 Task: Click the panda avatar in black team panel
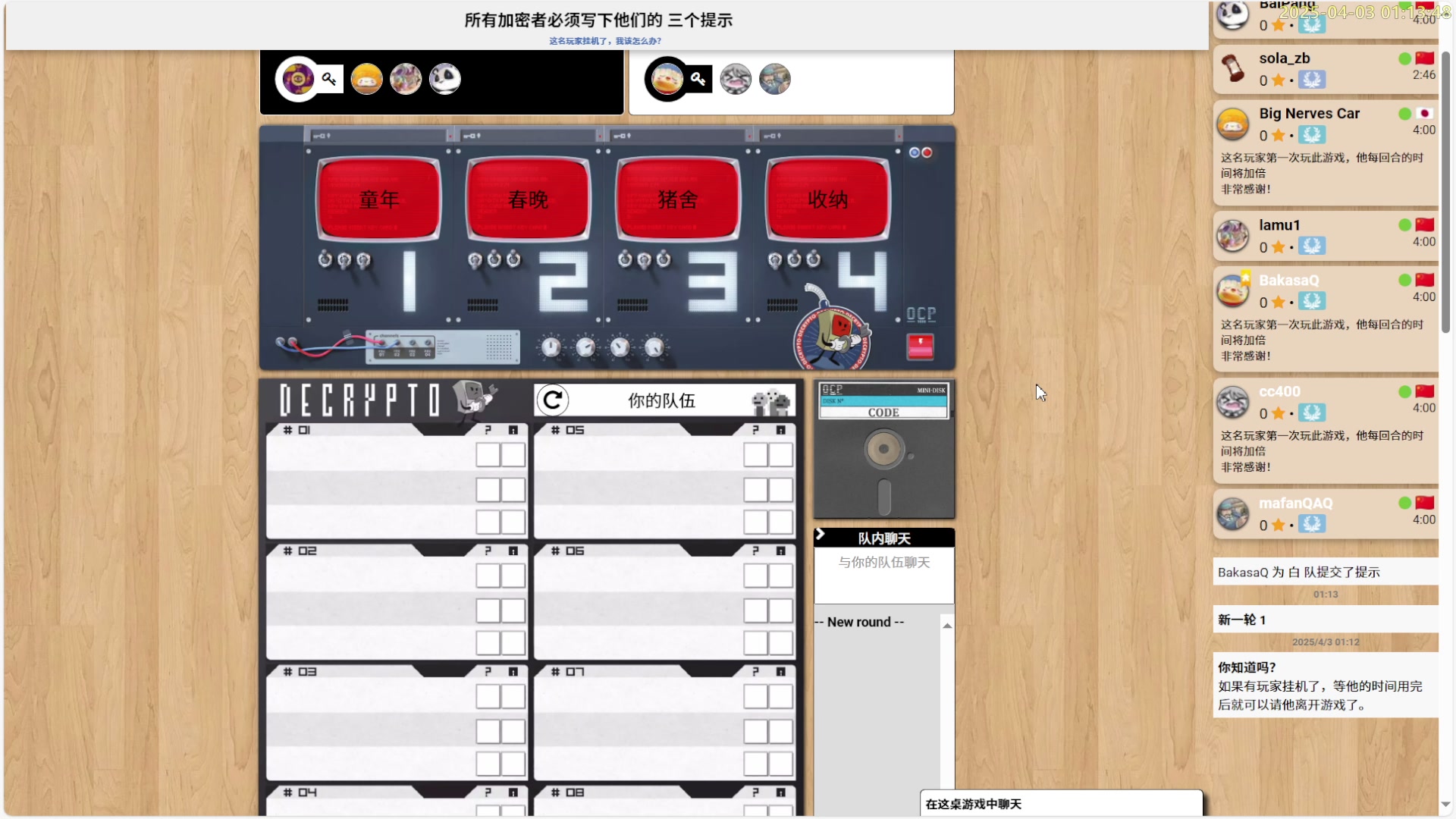tap(445, 79)
